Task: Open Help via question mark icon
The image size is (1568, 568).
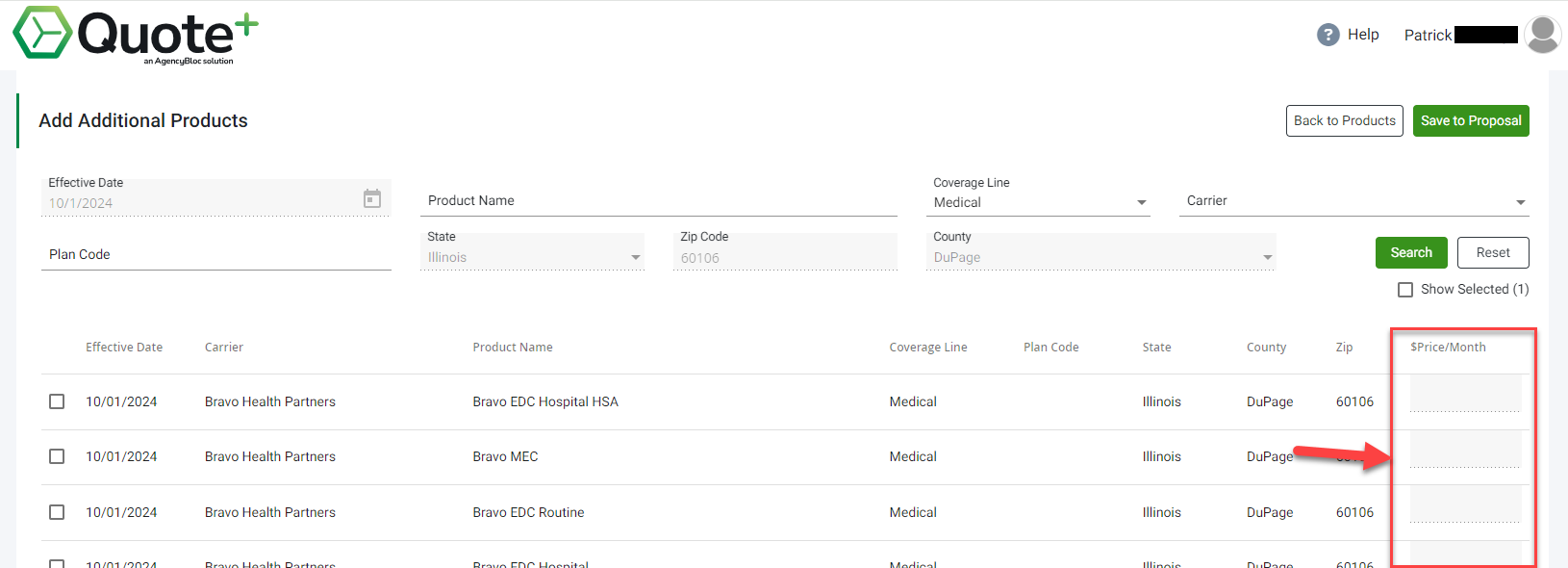Action: 1328,35
